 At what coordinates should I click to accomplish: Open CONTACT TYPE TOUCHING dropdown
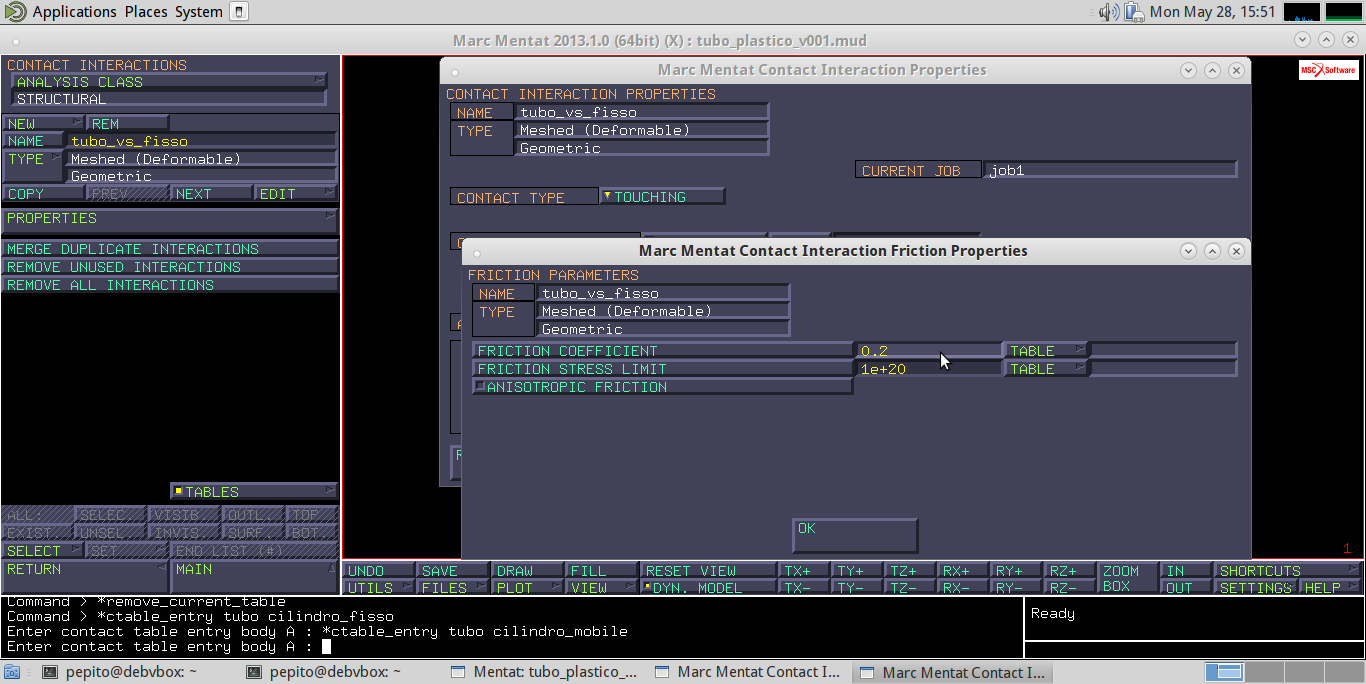click(x=662, y=197)
